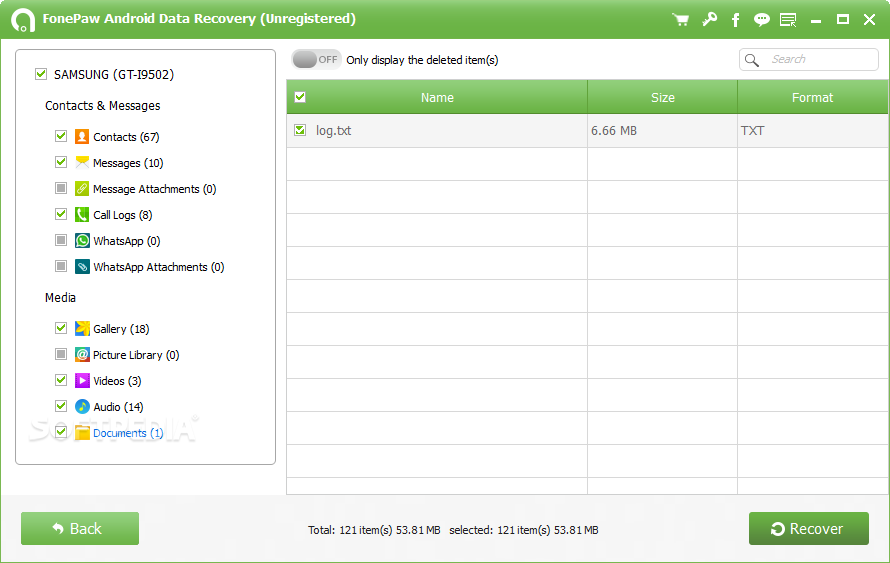Toggle the select-all checkbox in Name header
This screenshot has height=563, width=890.
point(300,97)
